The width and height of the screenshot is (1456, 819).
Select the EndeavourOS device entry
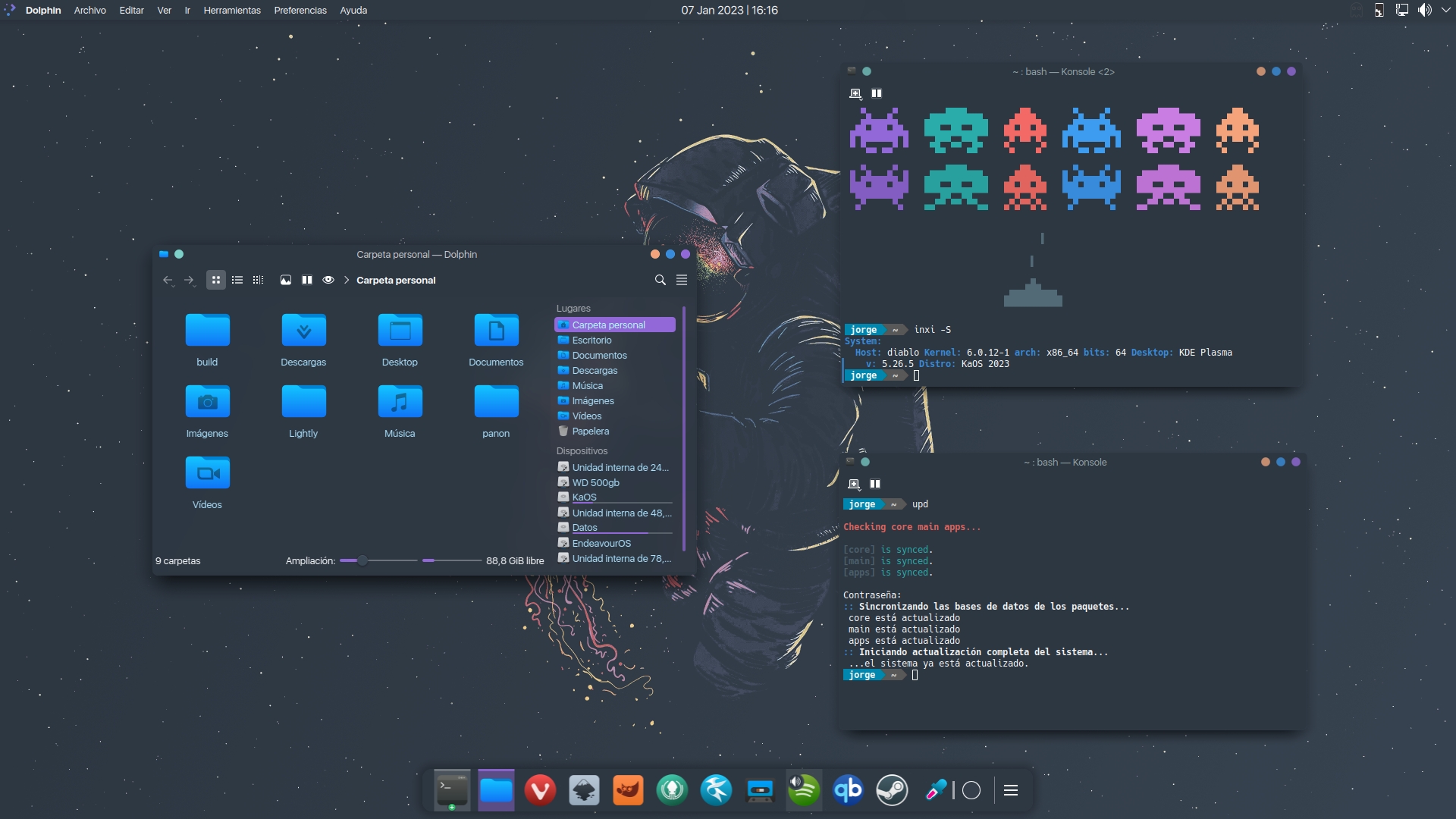point(615,543)
